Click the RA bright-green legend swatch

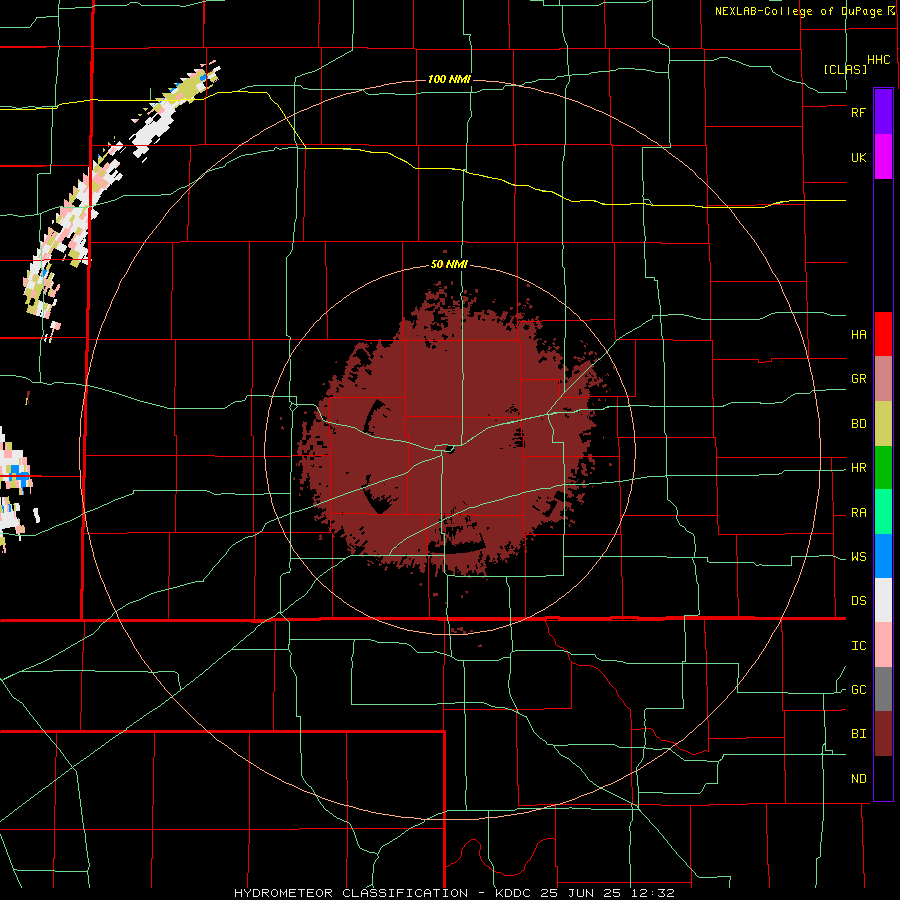point(883,512)
